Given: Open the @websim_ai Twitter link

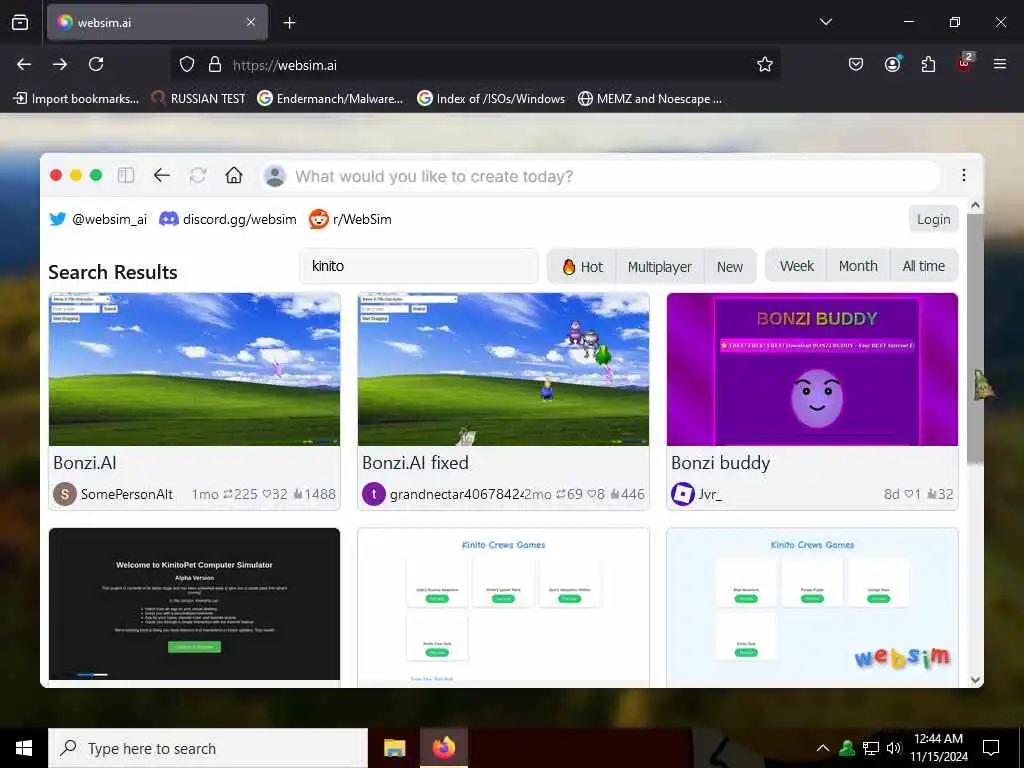Looking at the screenshot, I should 98,219.
